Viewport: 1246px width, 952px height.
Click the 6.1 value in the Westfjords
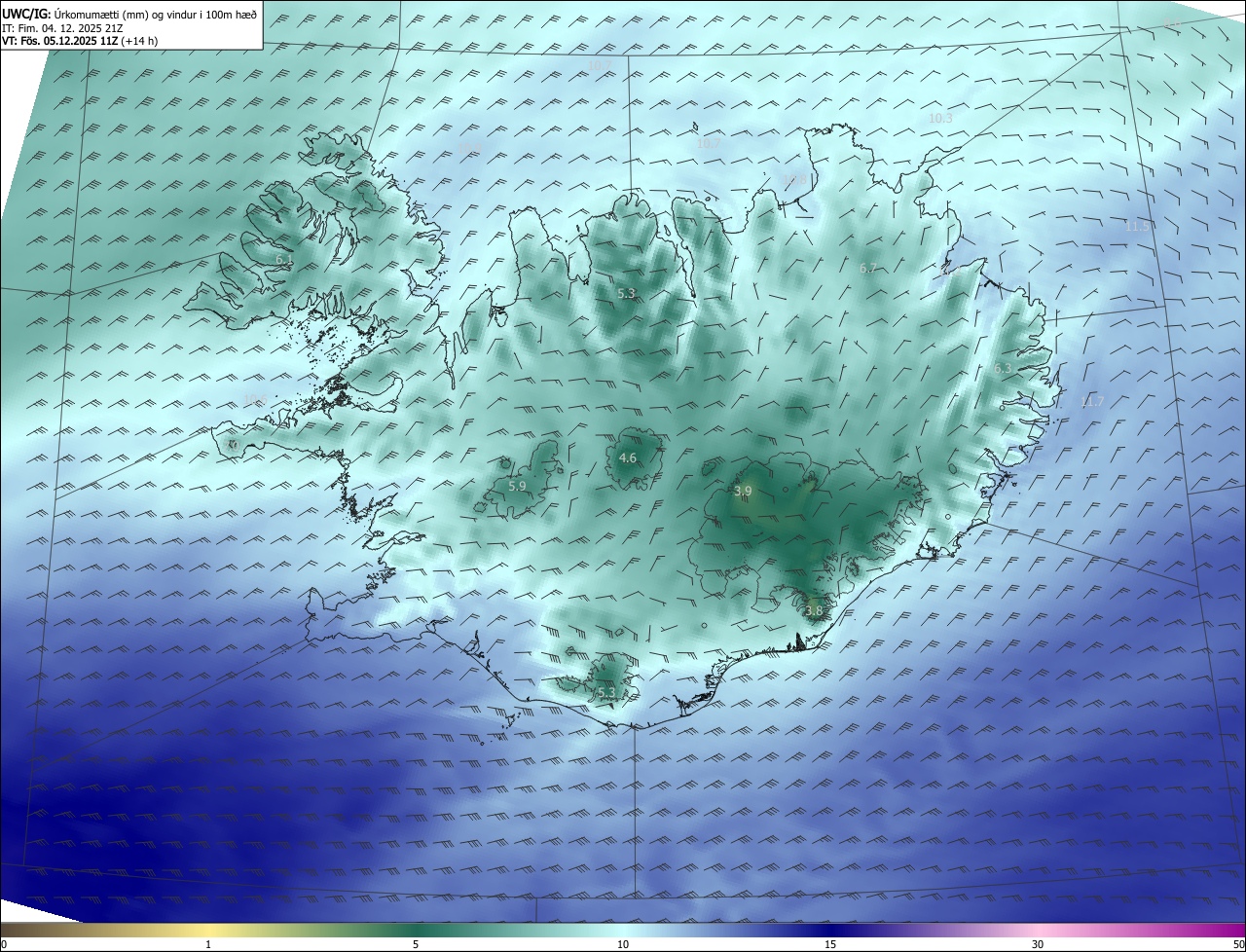pyautogui.click(x=283, y=260)
